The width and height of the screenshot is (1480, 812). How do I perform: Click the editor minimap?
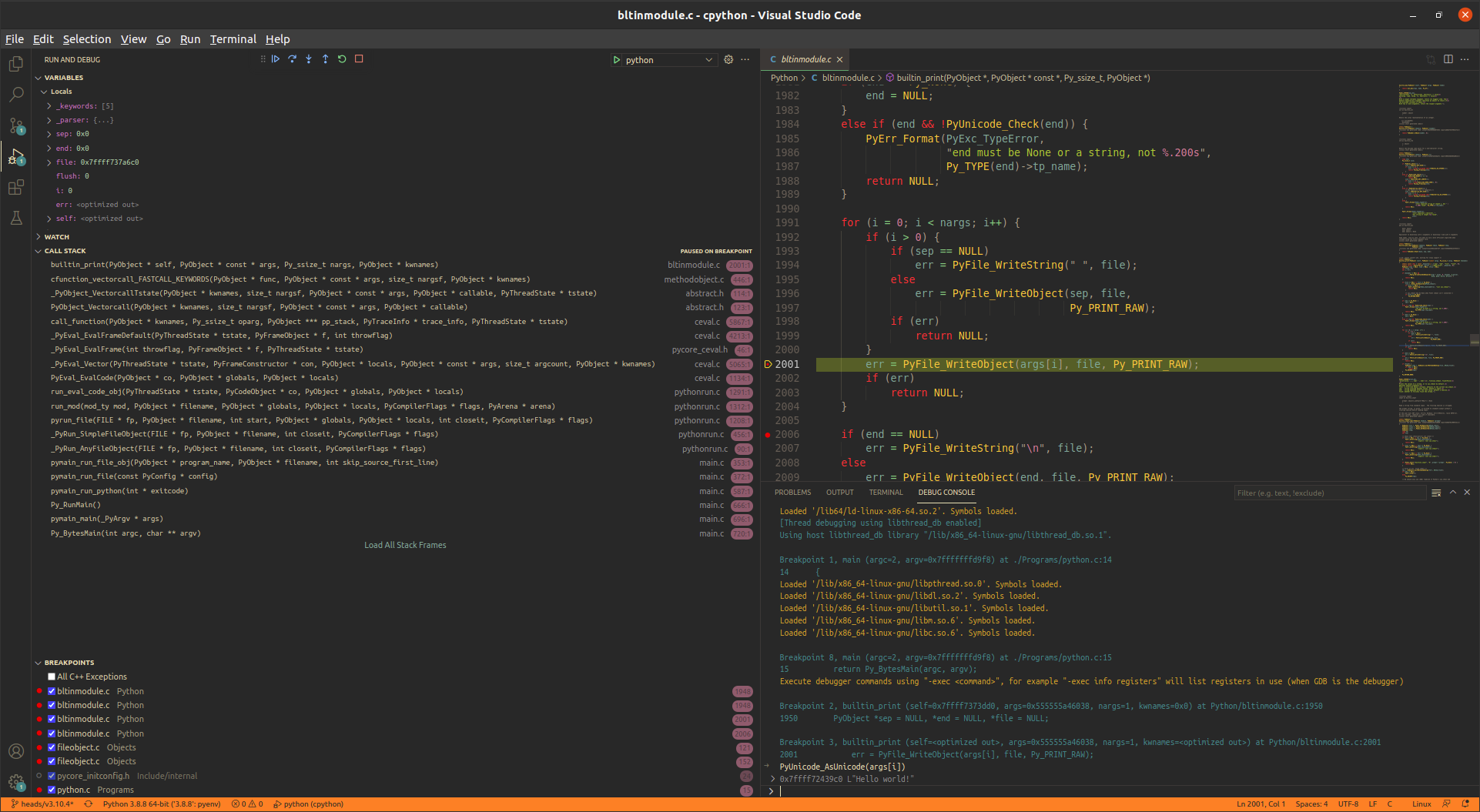1433,283
